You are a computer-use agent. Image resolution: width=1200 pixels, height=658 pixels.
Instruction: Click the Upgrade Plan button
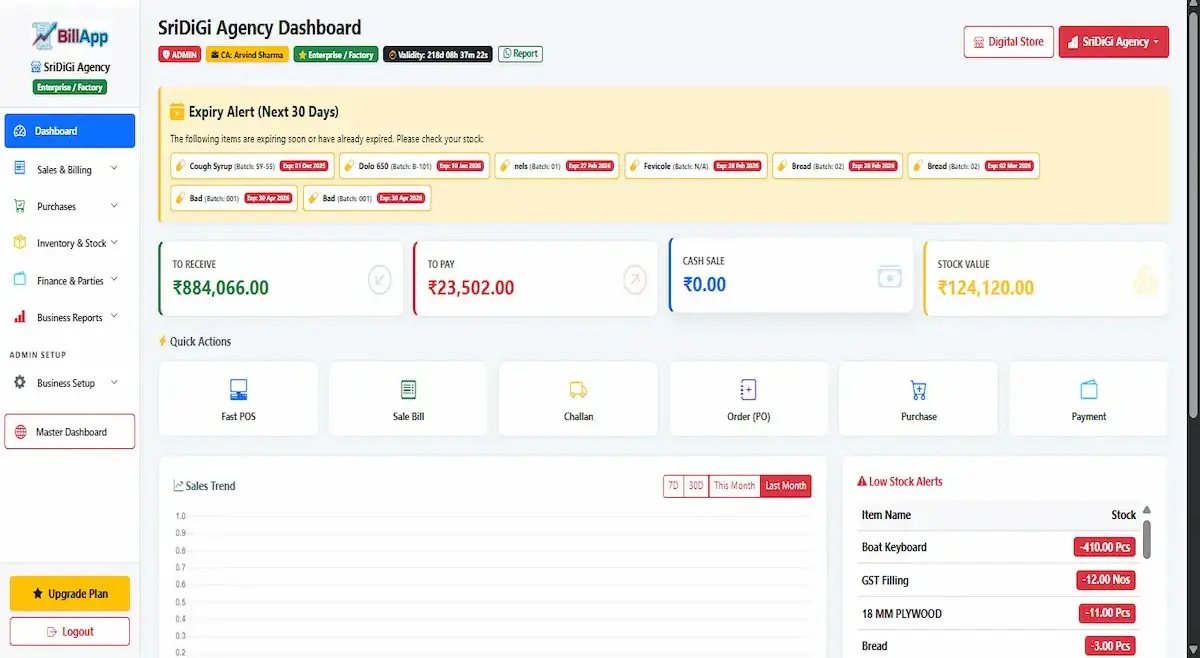[x=70, y=594]
